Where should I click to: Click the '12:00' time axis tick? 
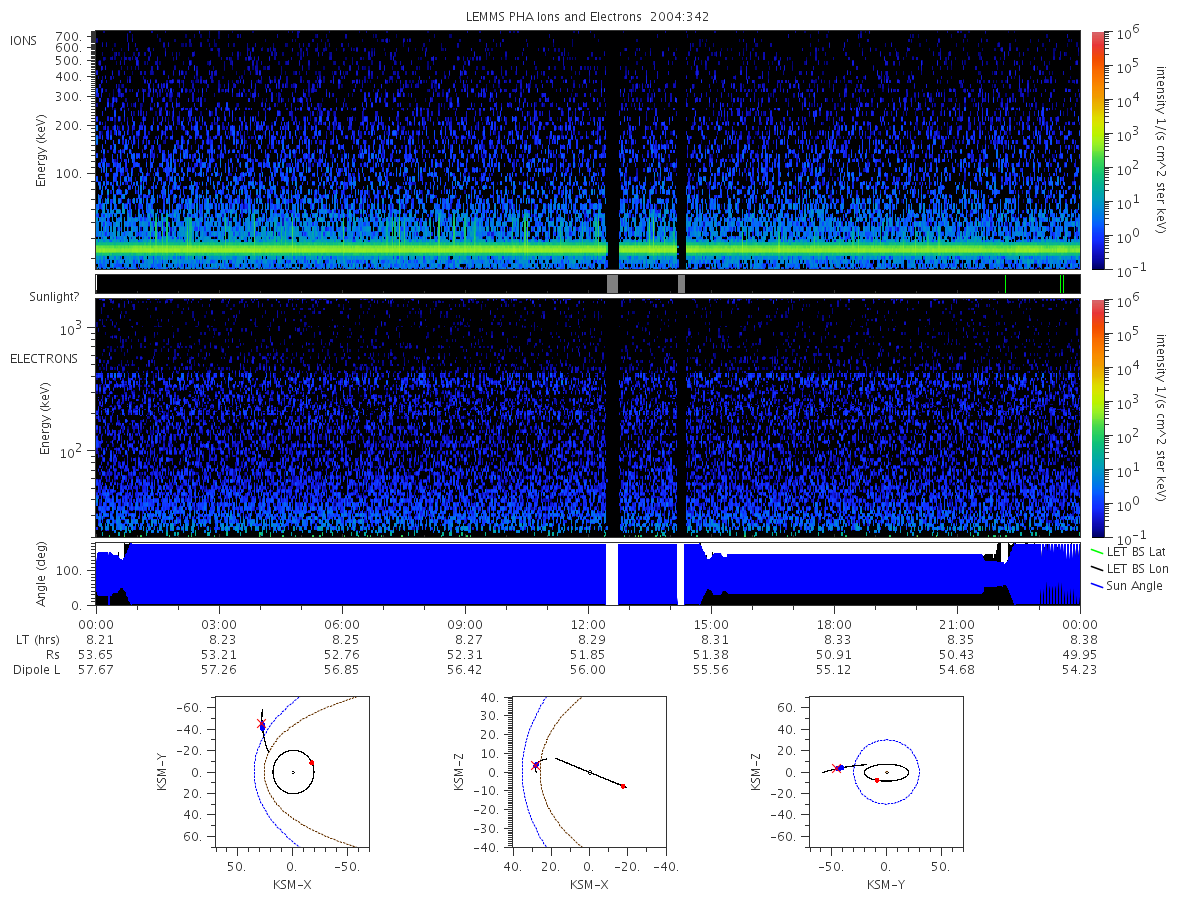(x=588, y=624)
